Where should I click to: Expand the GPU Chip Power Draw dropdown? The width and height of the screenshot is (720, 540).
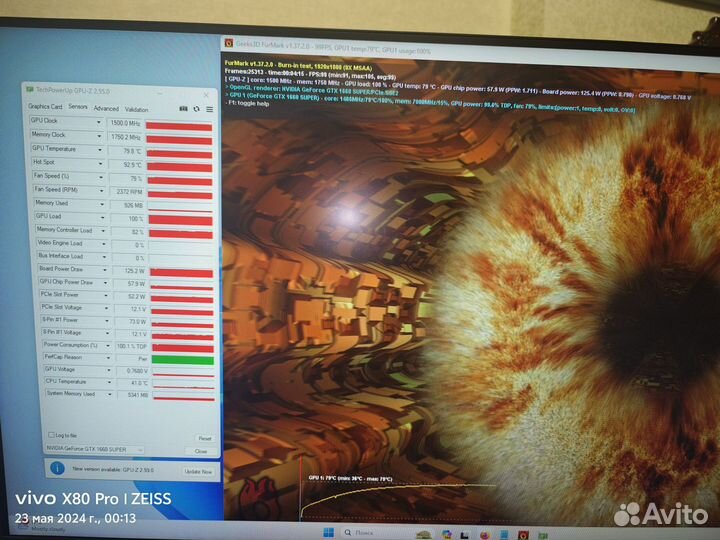pyautogui.click(x=105, y=282)
